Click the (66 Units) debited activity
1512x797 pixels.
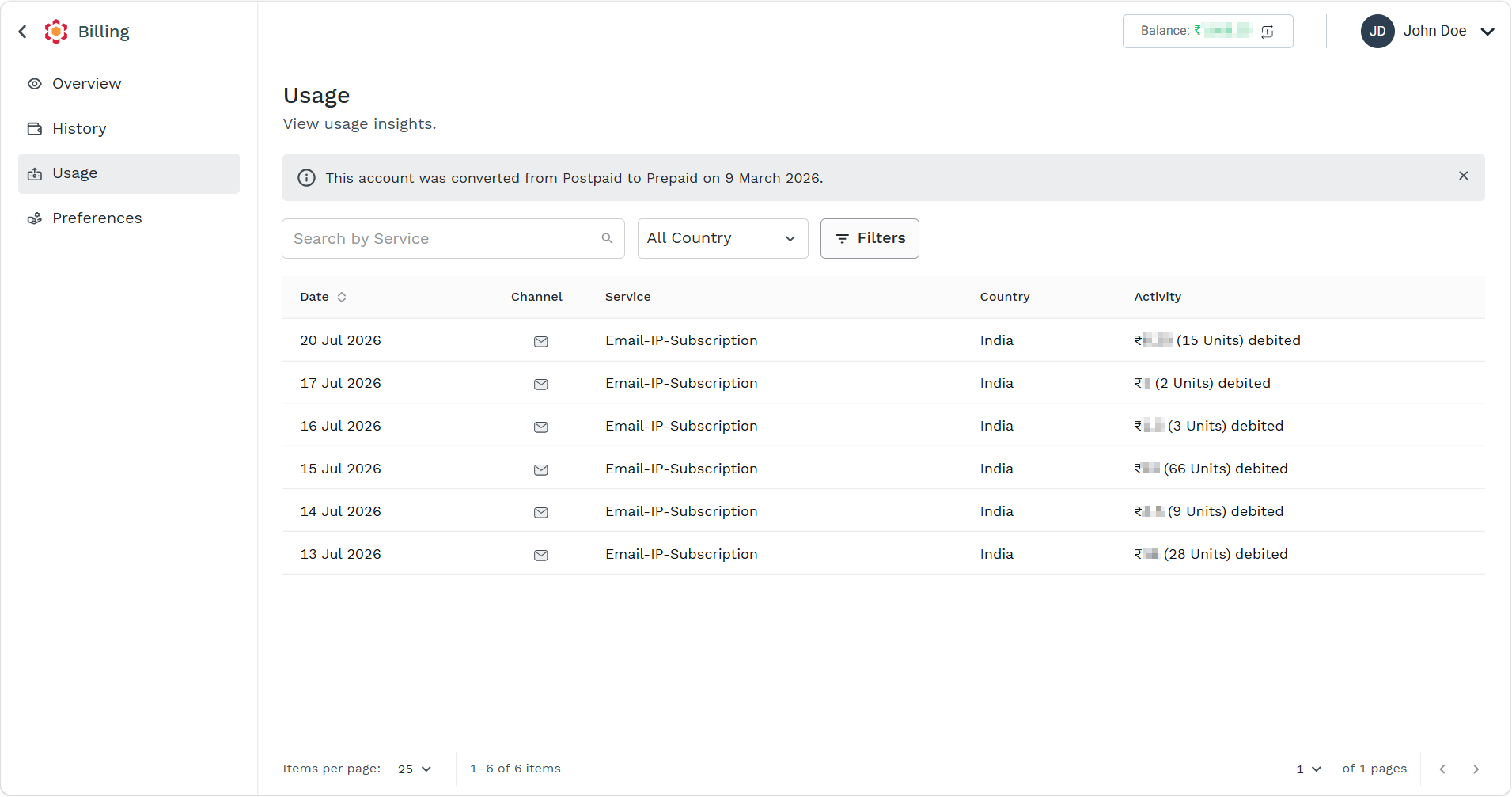1226,469
